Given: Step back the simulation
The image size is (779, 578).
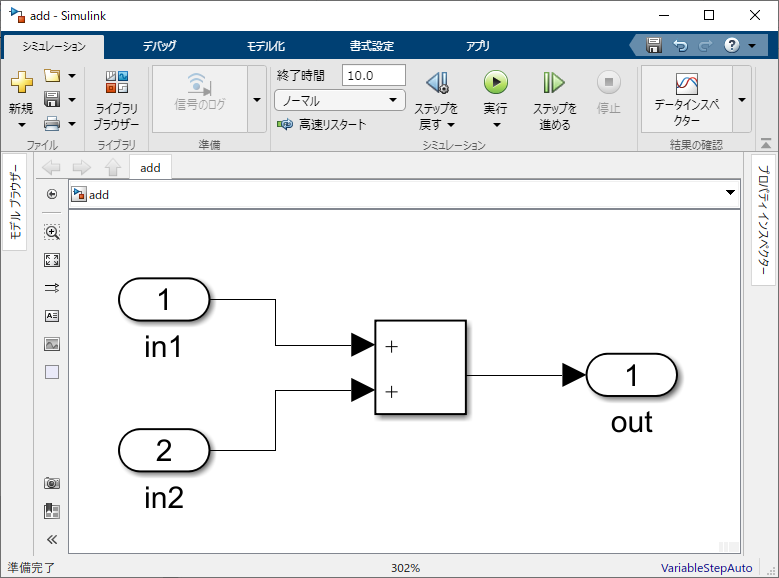Looking at the screenshot, I should tap(437, 83).
